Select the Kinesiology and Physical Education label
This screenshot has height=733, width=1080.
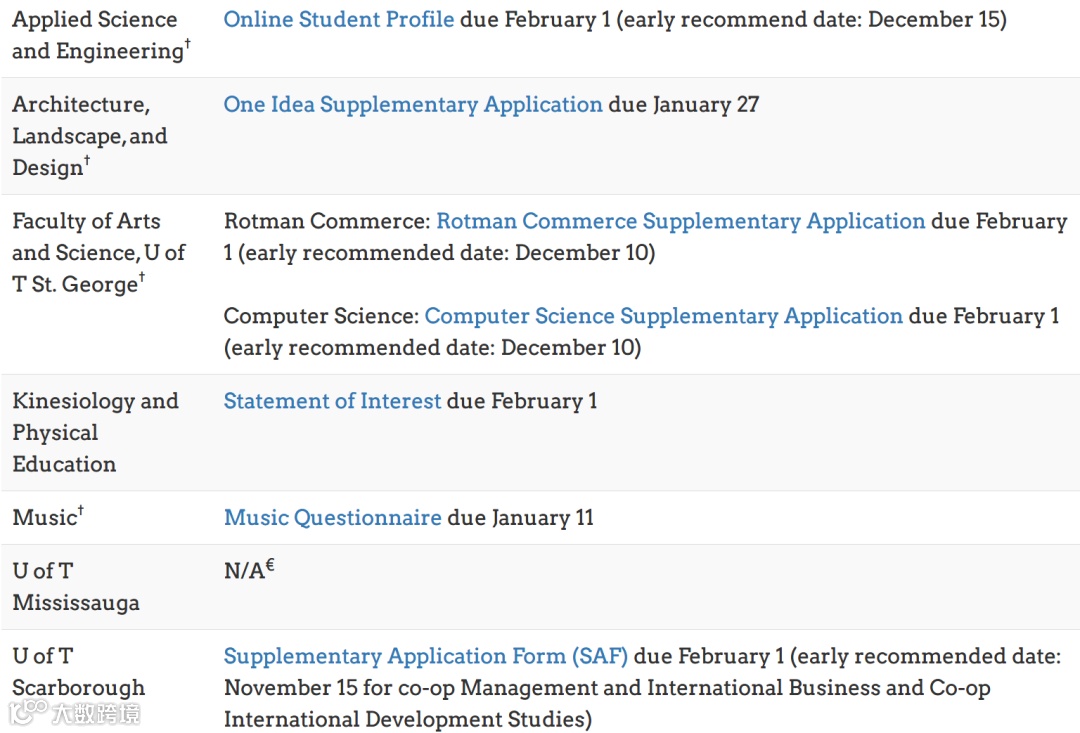coord(95,432)
